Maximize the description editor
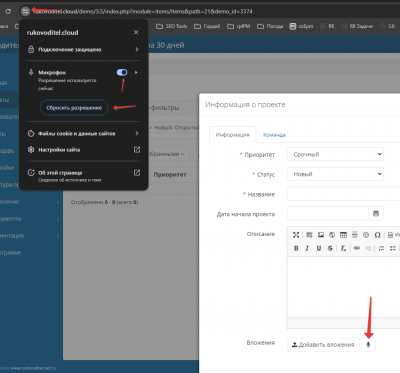 [296, 235]
